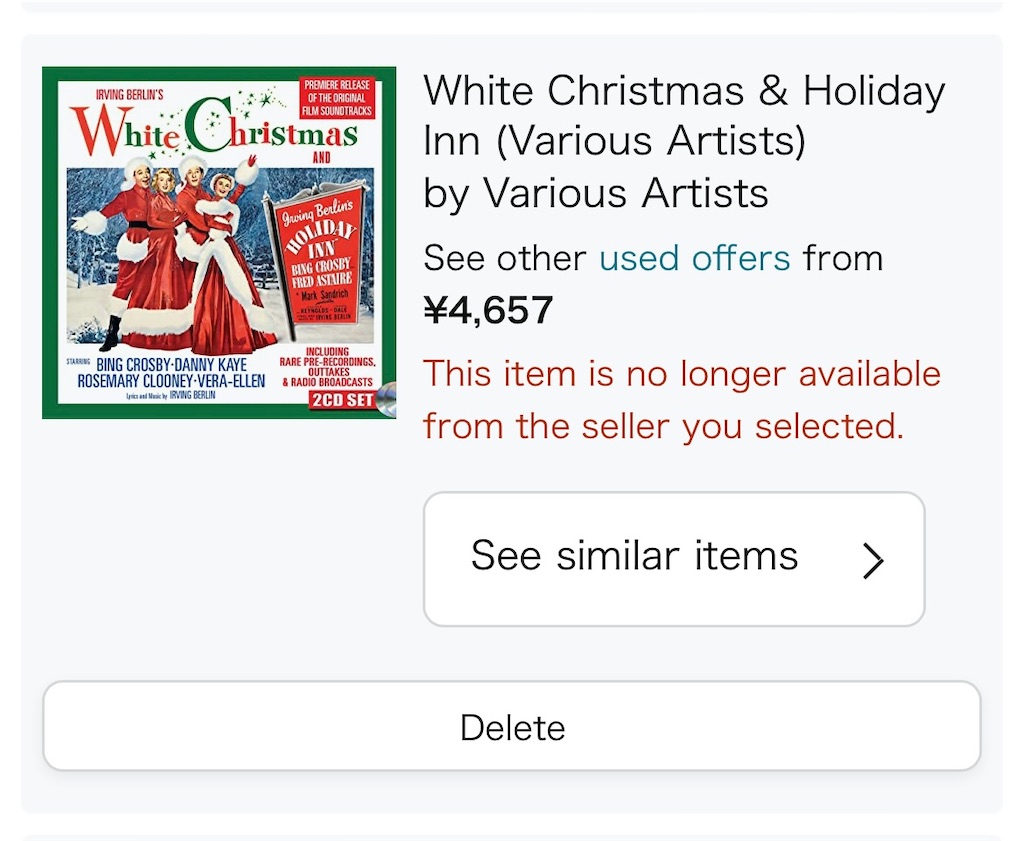
Task: Click the Premiere Release red box on cover
Action: [337, 98]
